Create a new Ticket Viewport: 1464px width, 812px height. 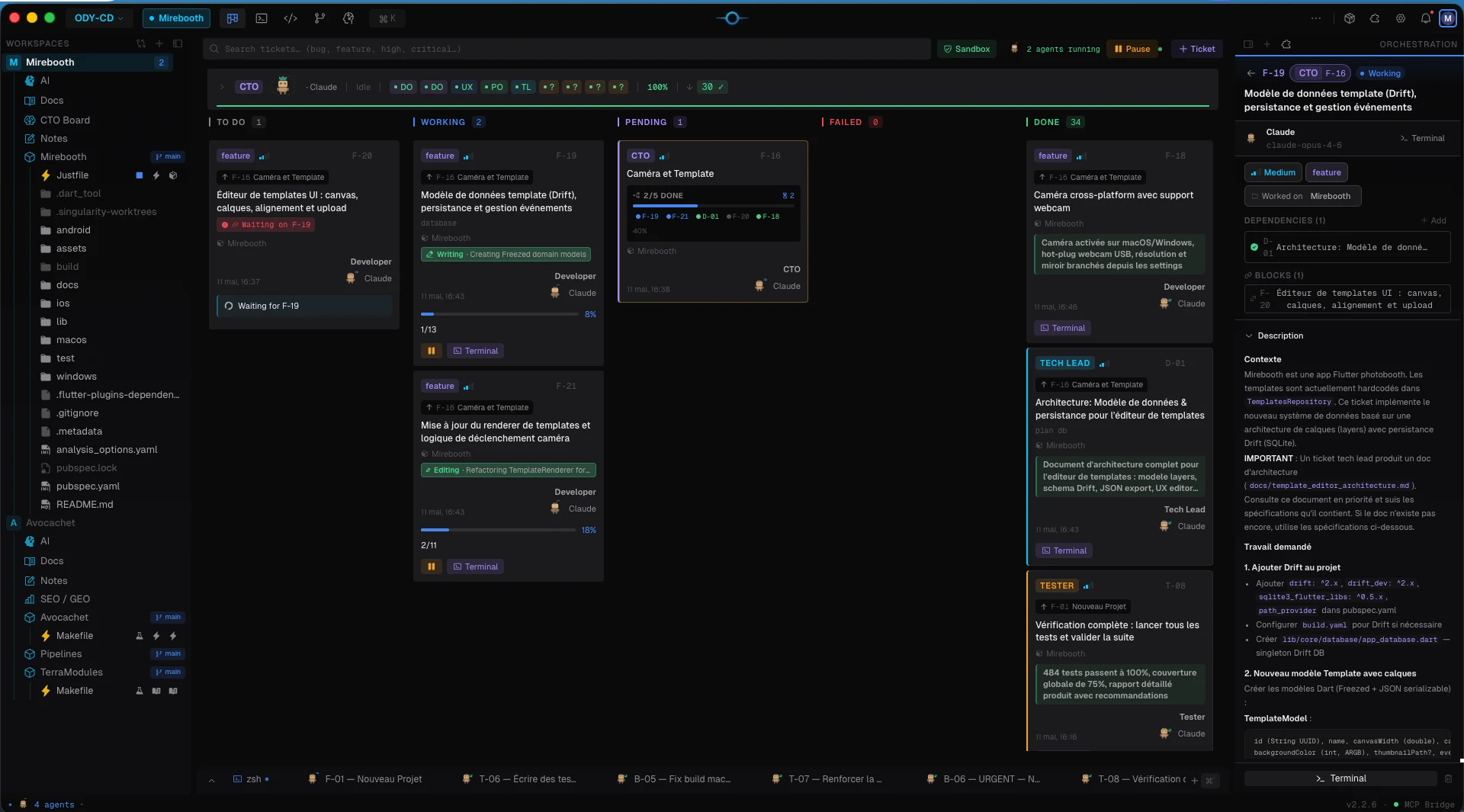1197,49
